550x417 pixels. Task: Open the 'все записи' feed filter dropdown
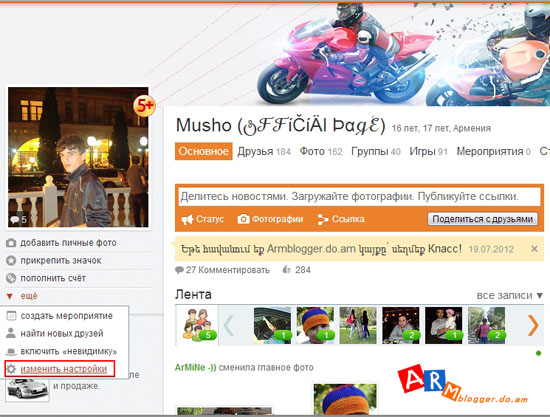[x=510, y=296]
